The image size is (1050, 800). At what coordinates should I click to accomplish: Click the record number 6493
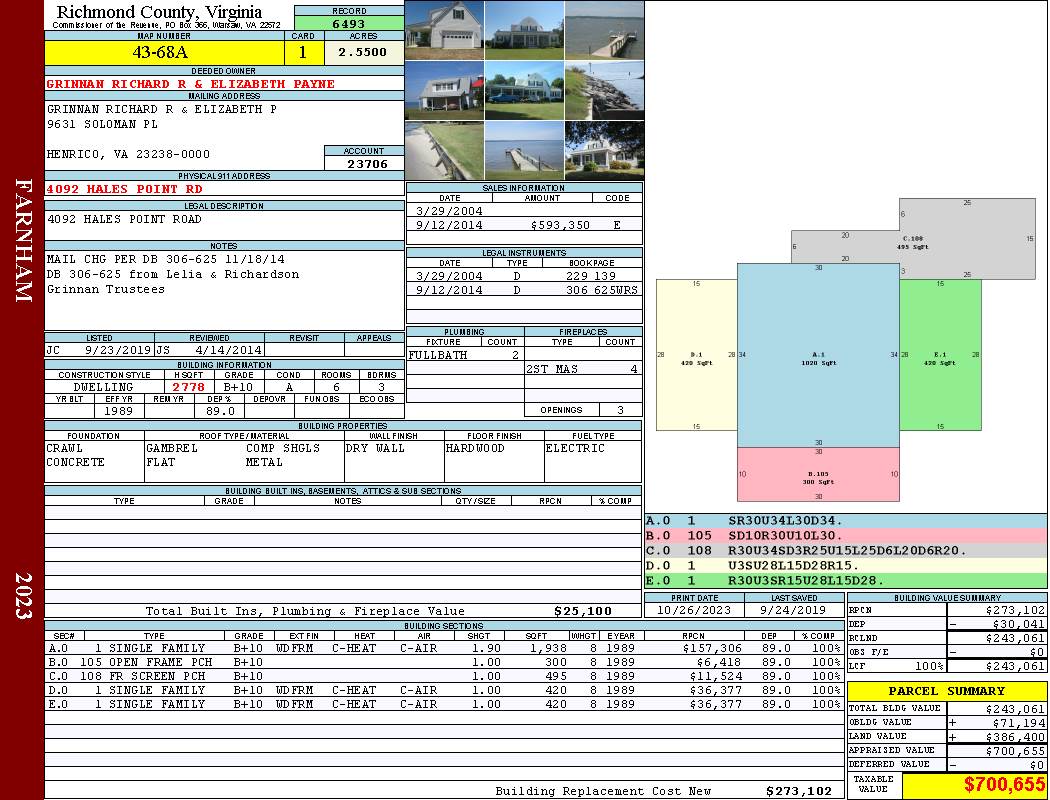[x=348, y=24]
